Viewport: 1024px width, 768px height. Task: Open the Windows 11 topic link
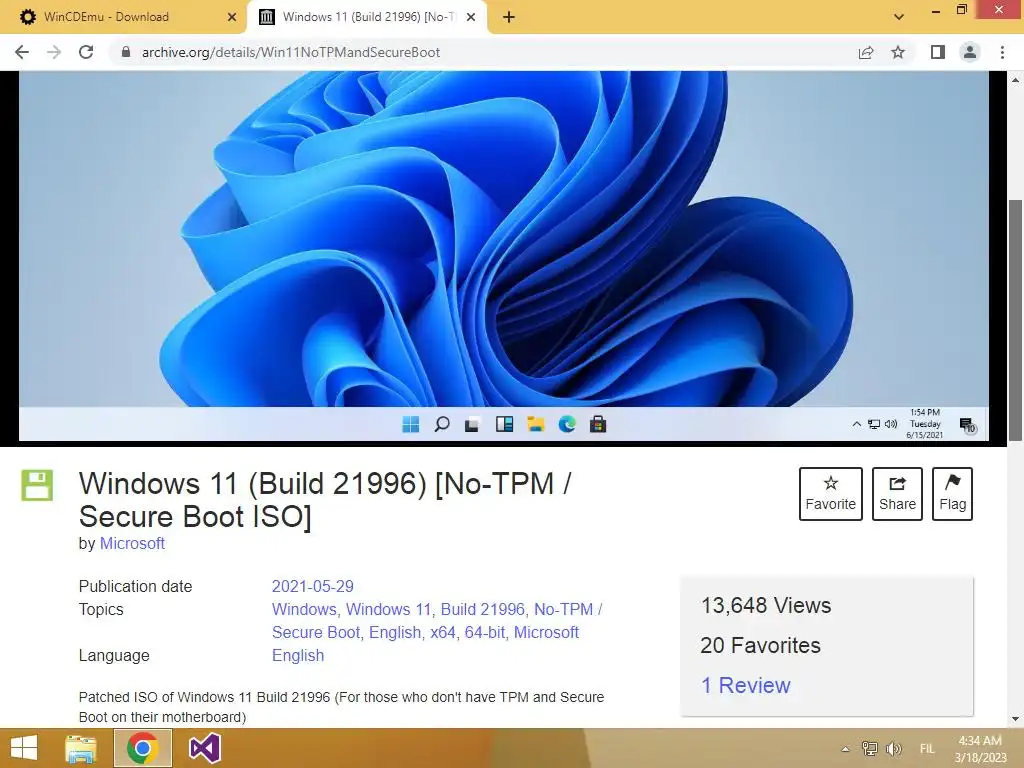[x=389, y=609]
